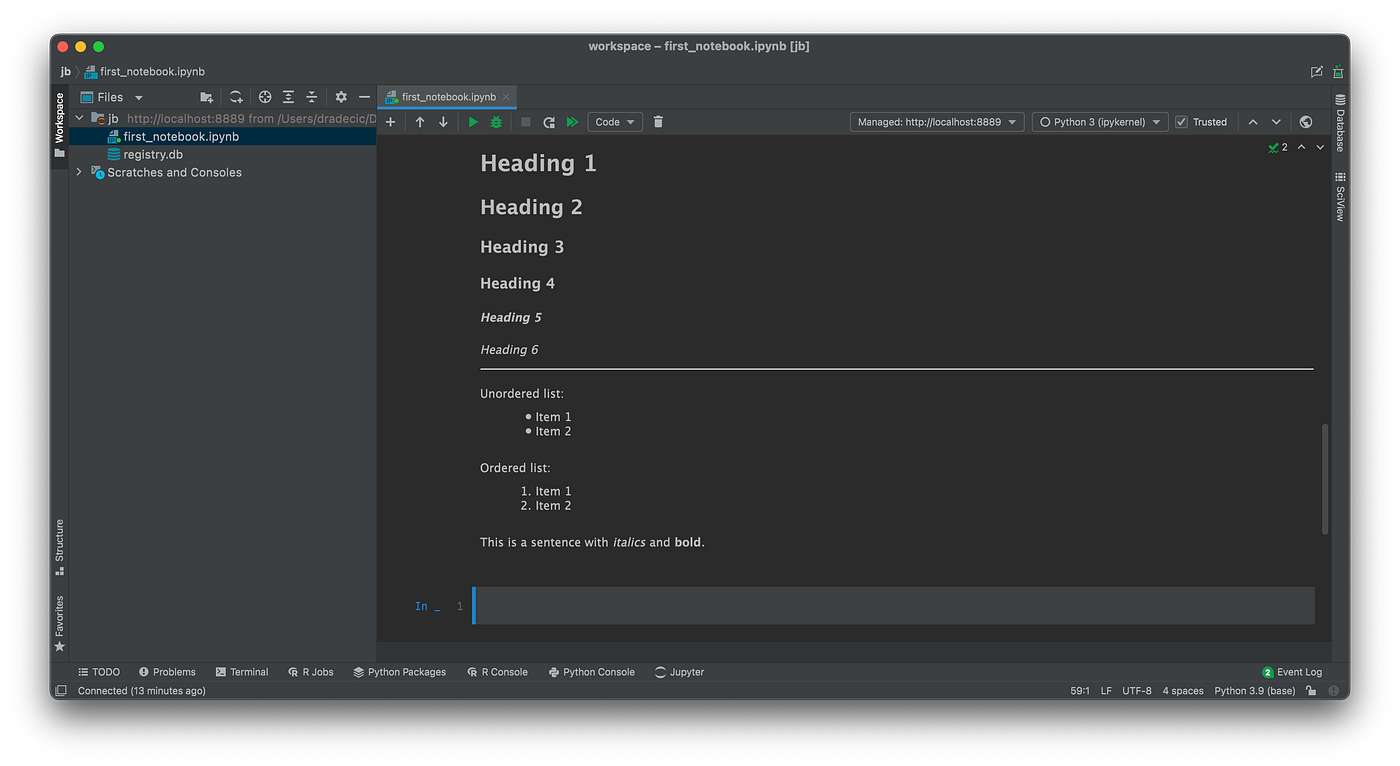The height and width of the screenshot is (766, 1400).
Task: Run all cells with the double-arrow icon
Action: [x=571, y=121]
